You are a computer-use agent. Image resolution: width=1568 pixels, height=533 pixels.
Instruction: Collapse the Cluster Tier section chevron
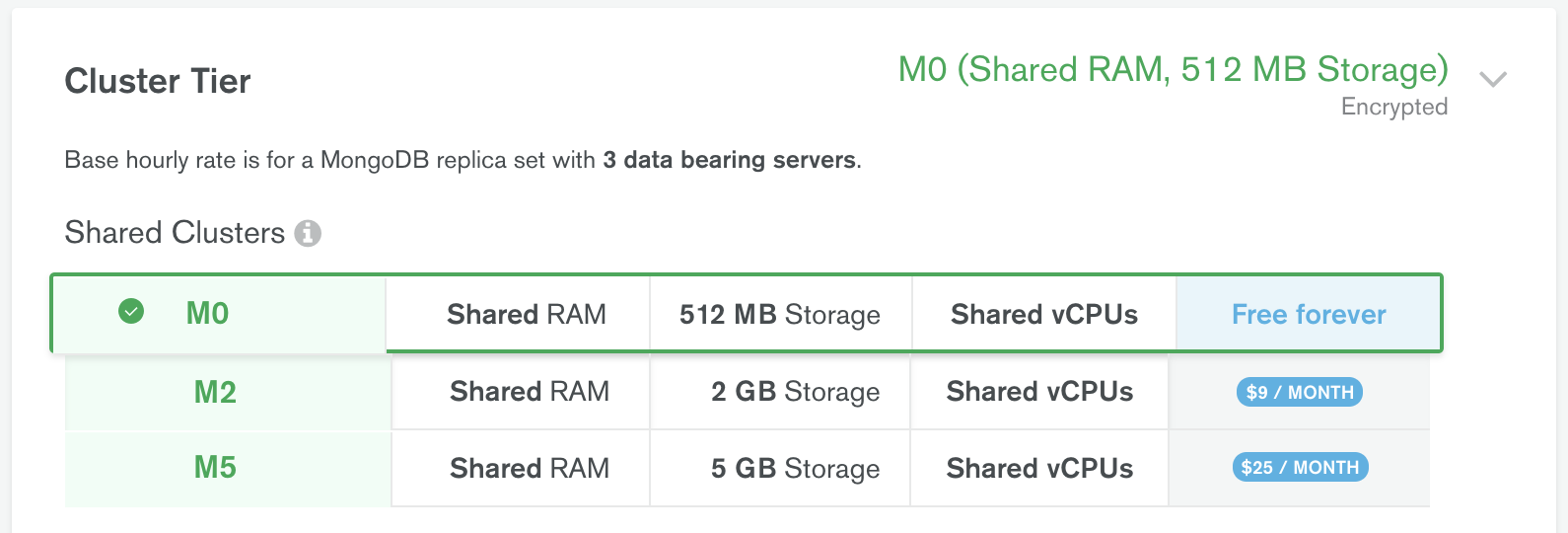1493,79
